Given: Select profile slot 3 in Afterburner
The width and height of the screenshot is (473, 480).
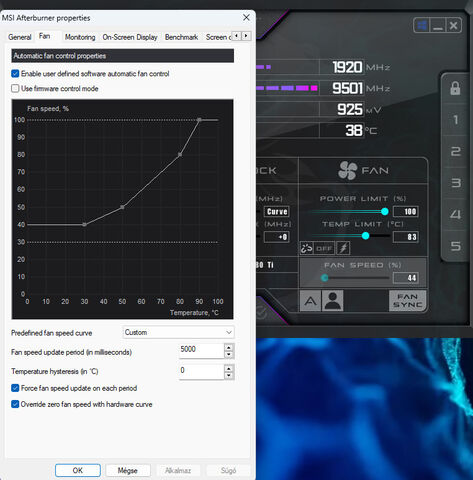Looking at the screenshot, I should click(x=456, y=183).
